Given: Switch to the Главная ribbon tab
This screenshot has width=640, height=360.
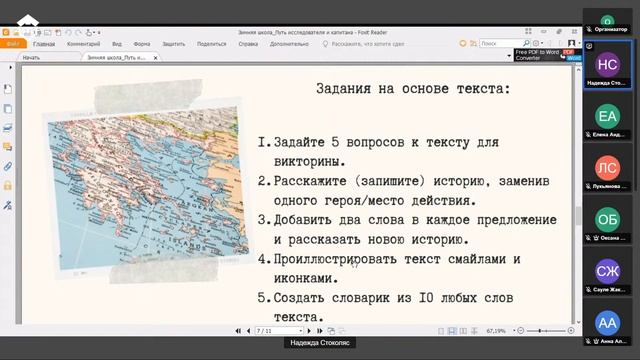Looking at the screenshot, I should pos(44,44).
